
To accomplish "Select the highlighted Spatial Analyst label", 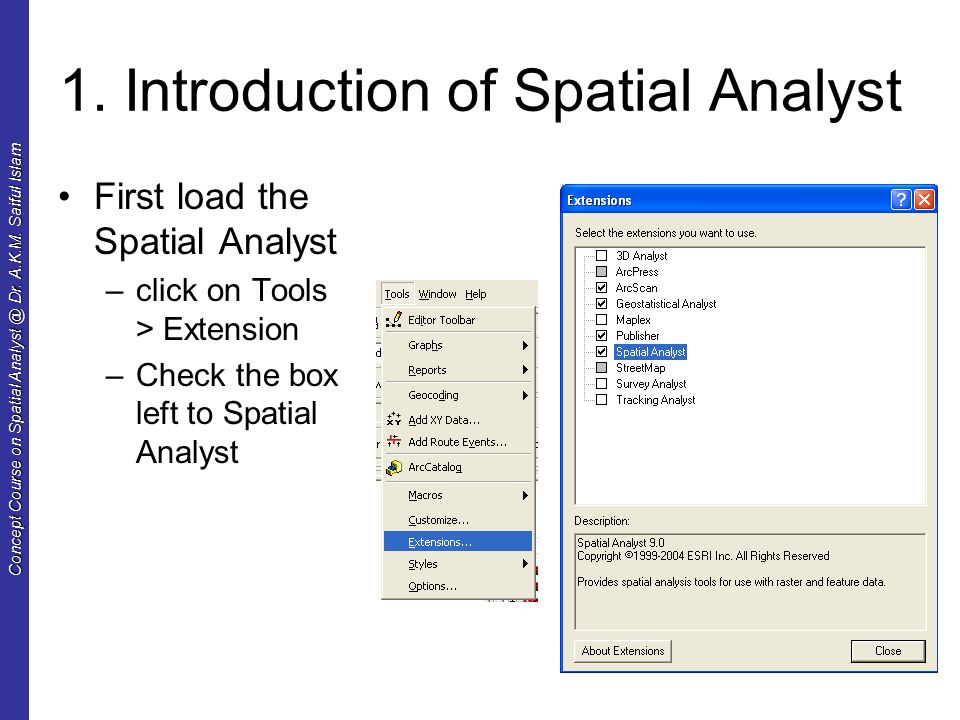I will click(650, 351).
